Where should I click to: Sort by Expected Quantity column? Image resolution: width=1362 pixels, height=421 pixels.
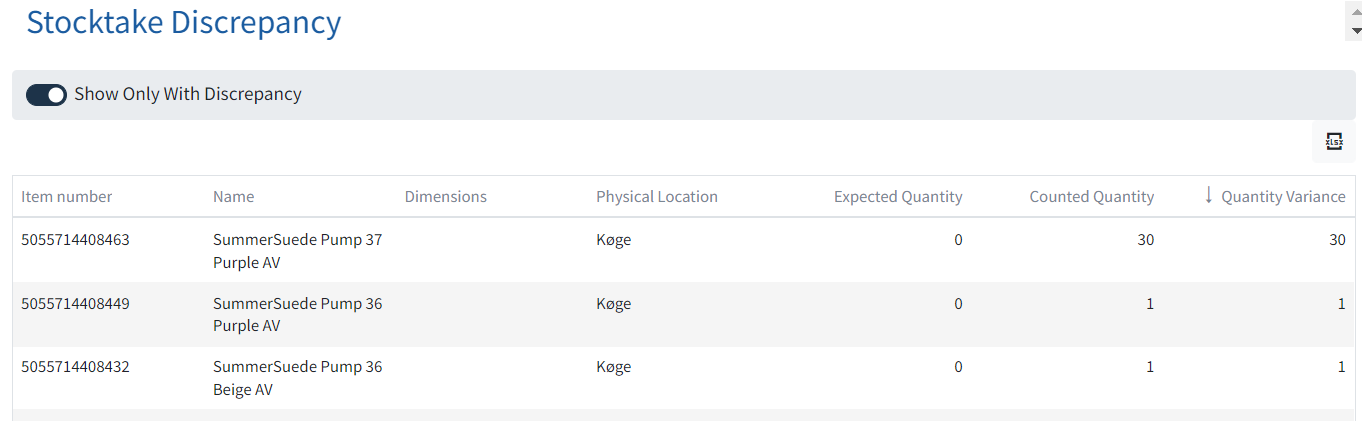897,197
